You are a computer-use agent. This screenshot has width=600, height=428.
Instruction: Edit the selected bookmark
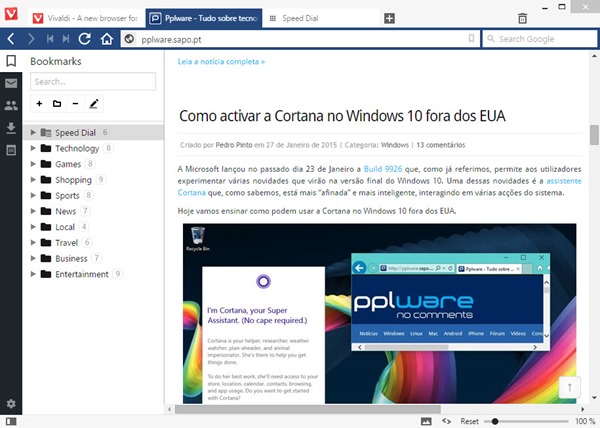click(94, 103)
